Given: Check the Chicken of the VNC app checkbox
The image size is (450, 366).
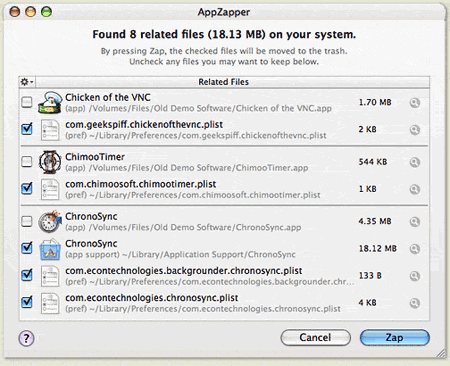Looking at the screenshot, I should (x=27, y=102).
